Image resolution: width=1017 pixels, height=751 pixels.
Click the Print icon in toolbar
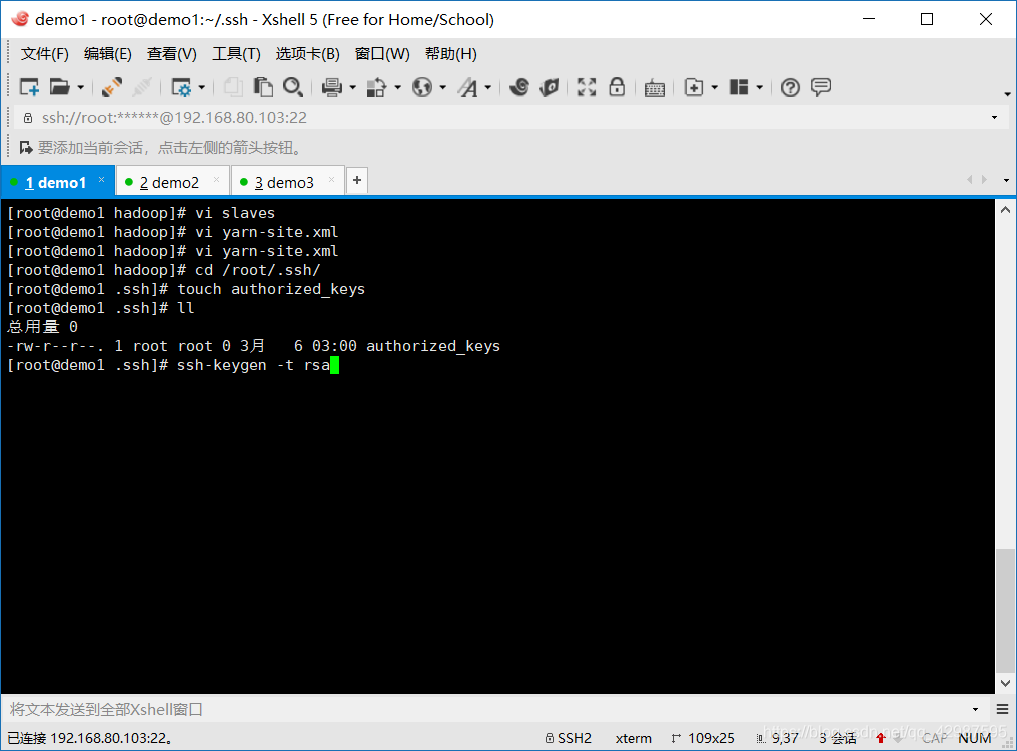pyautogui.click(x=332, y=87)
